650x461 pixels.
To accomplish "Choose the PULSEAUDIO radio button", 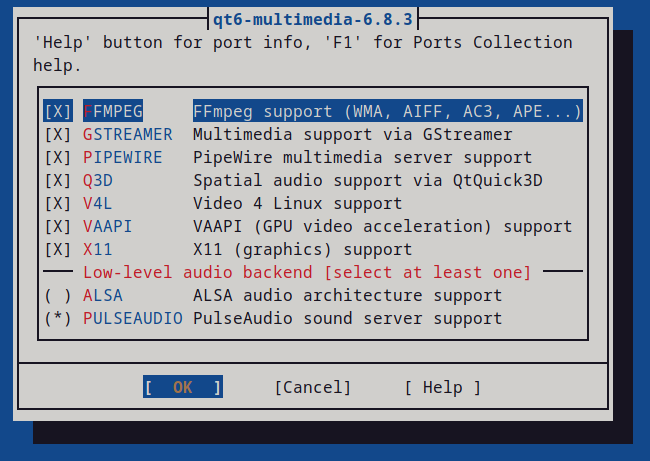I will pos(57,318).
